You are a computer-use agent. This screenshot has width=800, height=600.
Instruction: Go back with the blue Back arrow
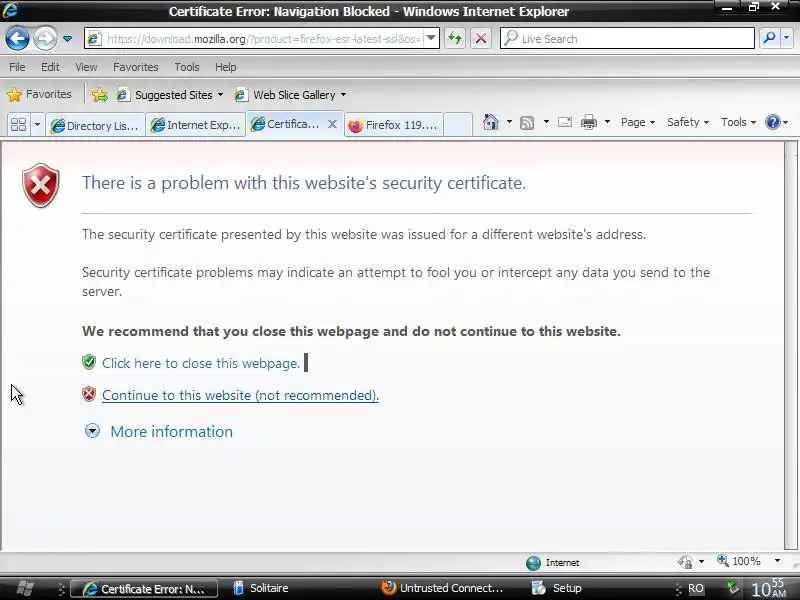pos(17,39)
